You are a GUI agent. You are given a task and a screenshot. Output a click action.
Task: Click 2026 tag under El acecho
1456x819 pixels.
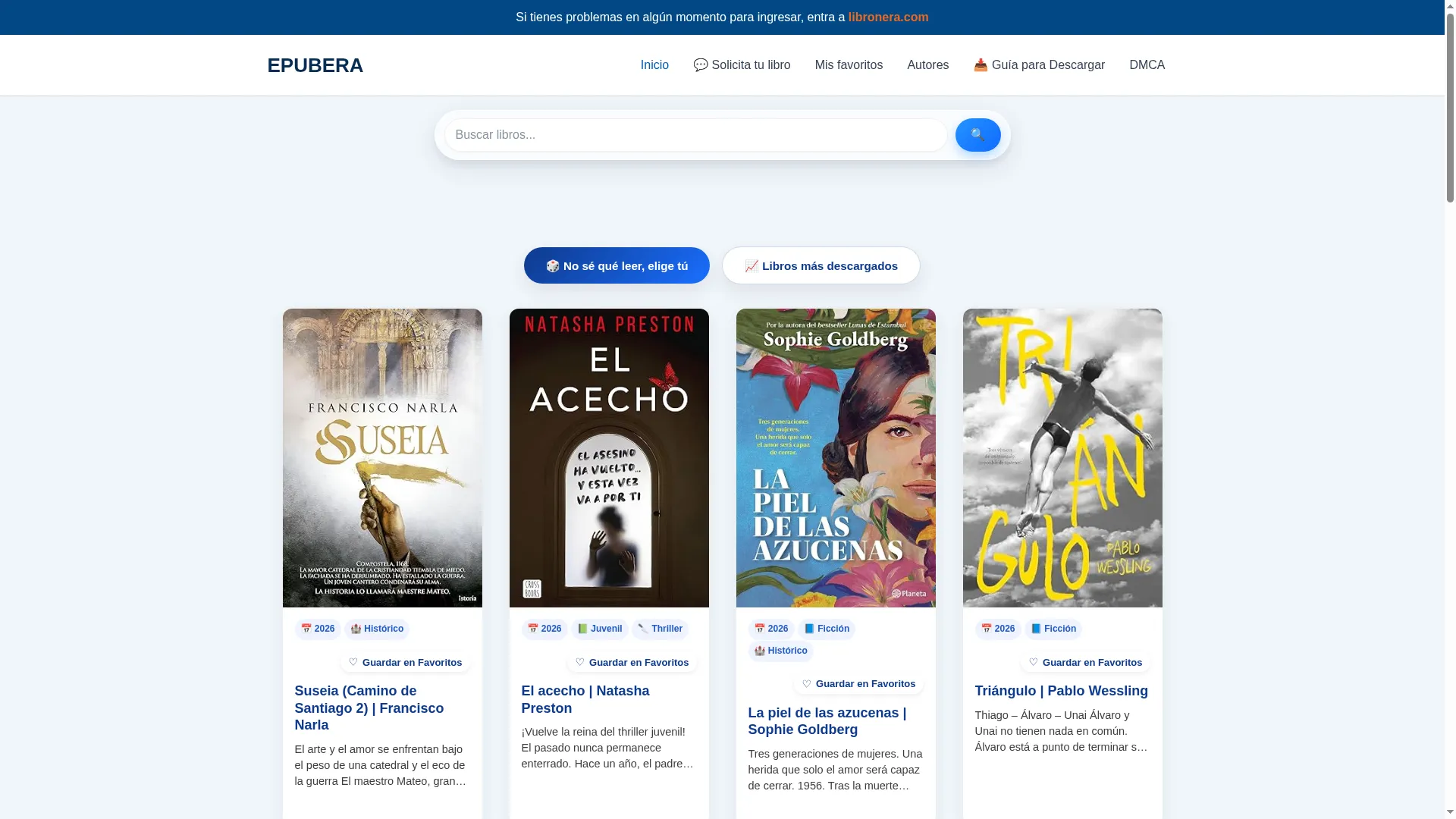coord(544,629)
